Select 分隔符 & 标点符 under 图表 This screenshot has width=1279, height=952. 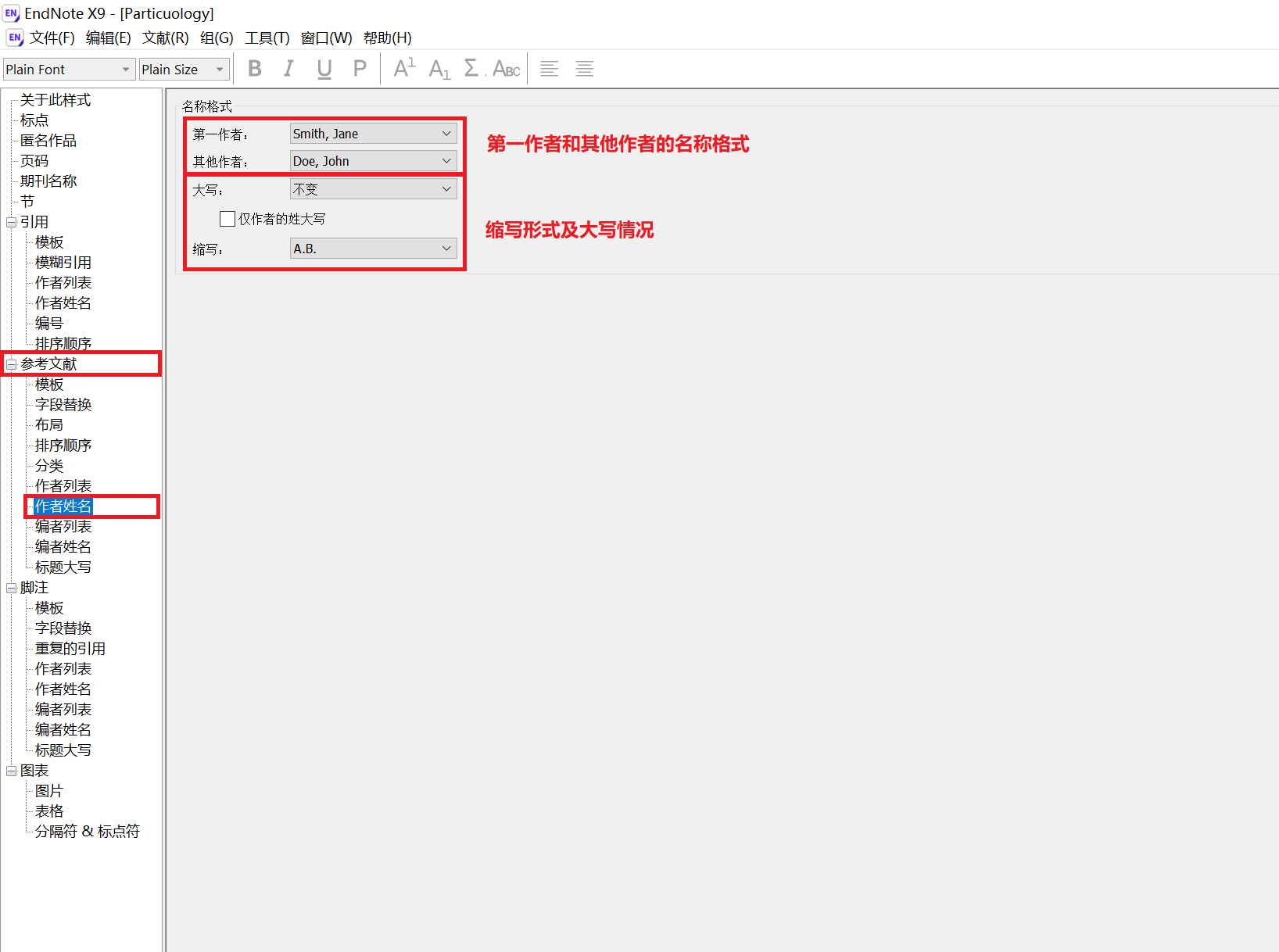[88, 832]
